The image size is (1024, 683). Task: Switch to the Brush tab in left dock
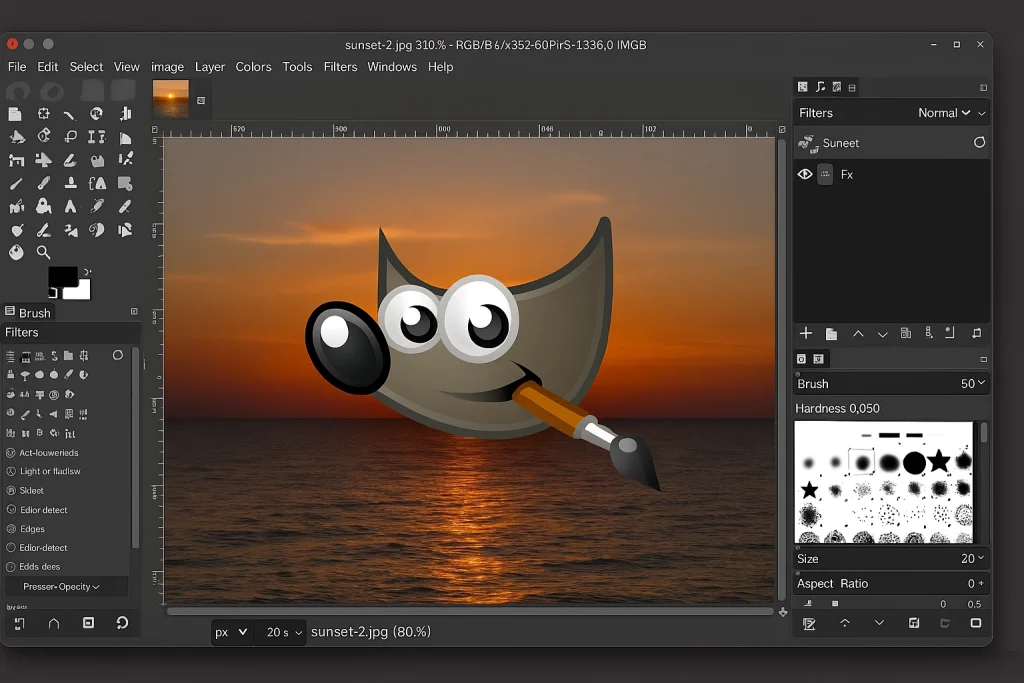coord(28,313)
